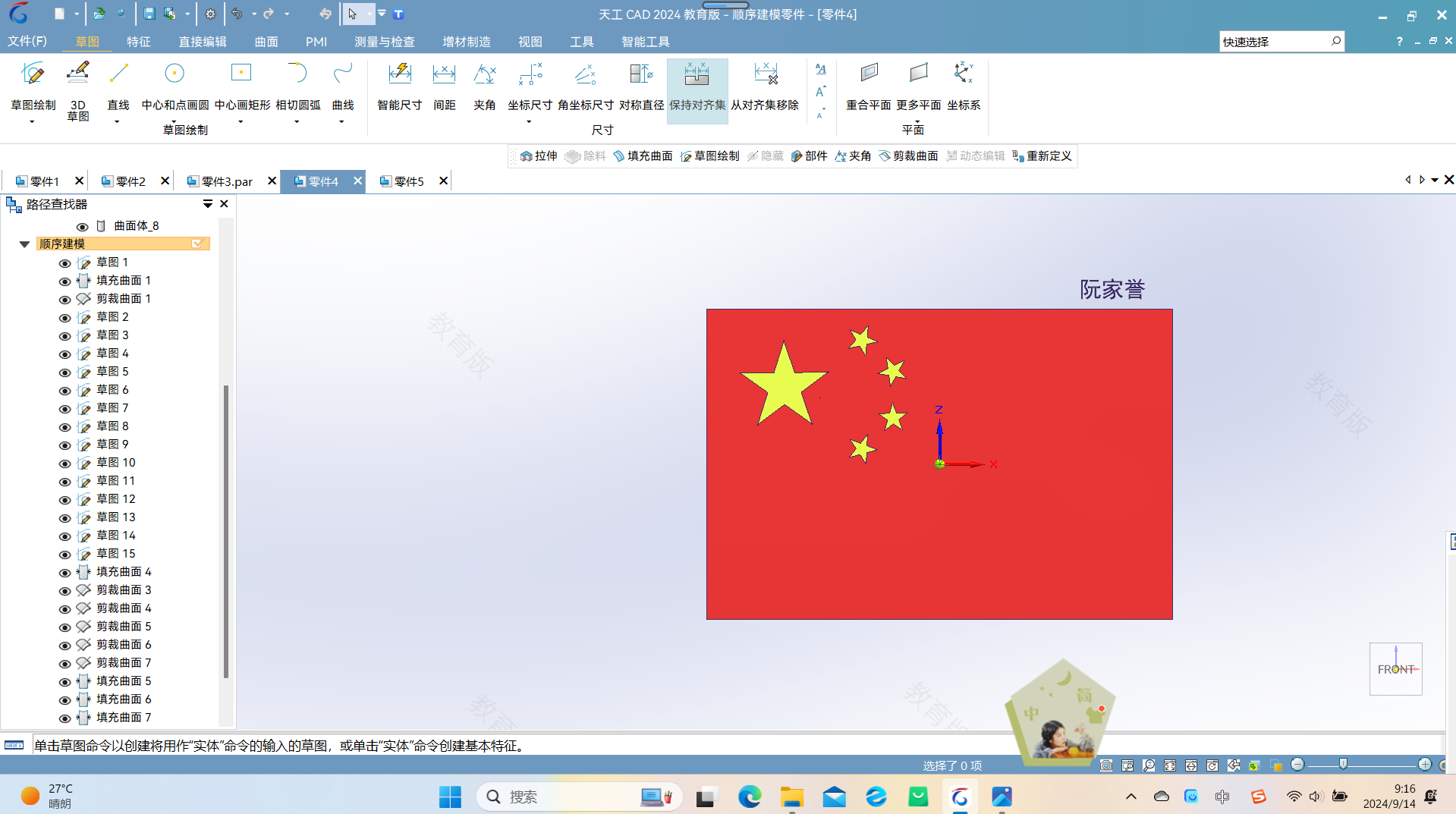This screenshot has height=814, width=1456.
Task: Click the zoom out minus button
Action: pyautogui.click(x=1297, y=765)
